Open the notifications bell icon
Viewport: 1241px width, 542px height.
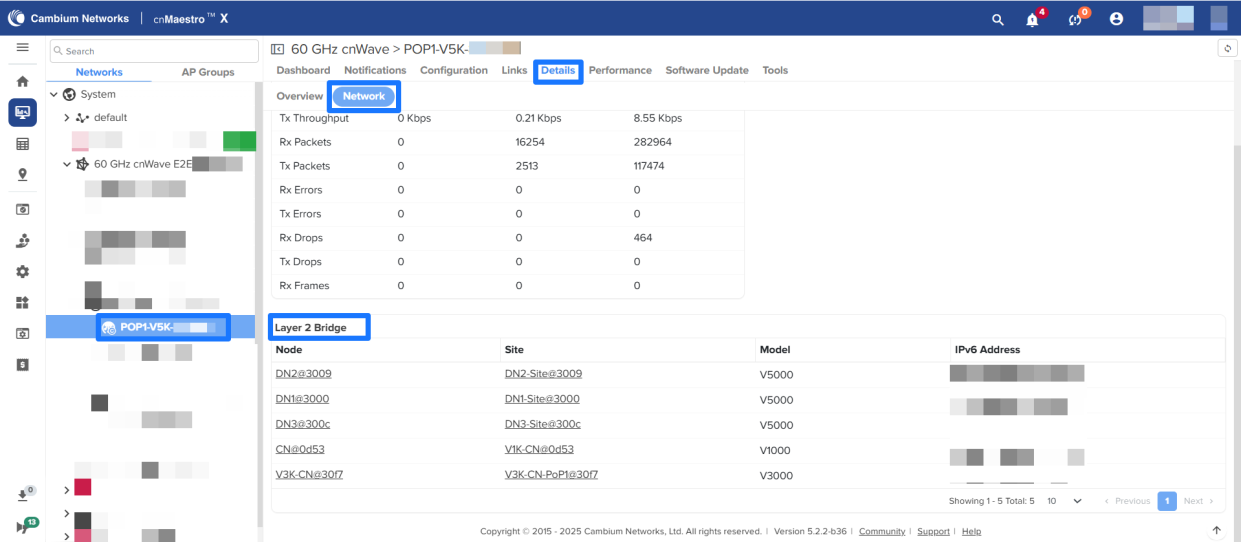coord(1032,19)
